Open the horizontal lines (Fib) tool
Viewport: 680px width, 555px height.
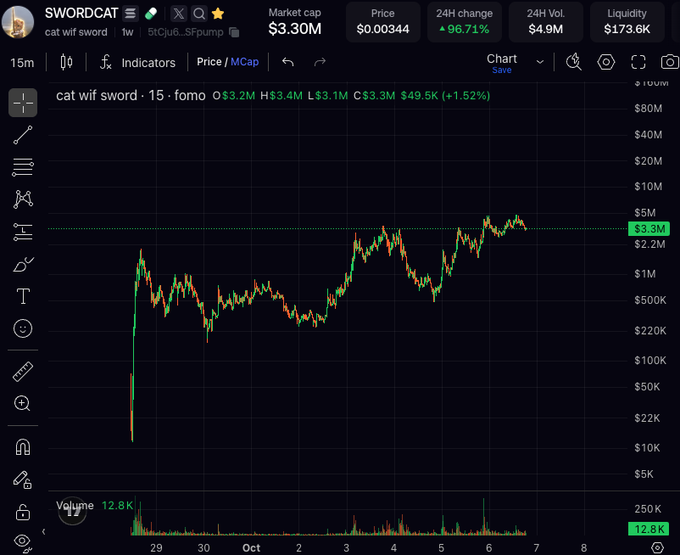[x=23, y=167]
